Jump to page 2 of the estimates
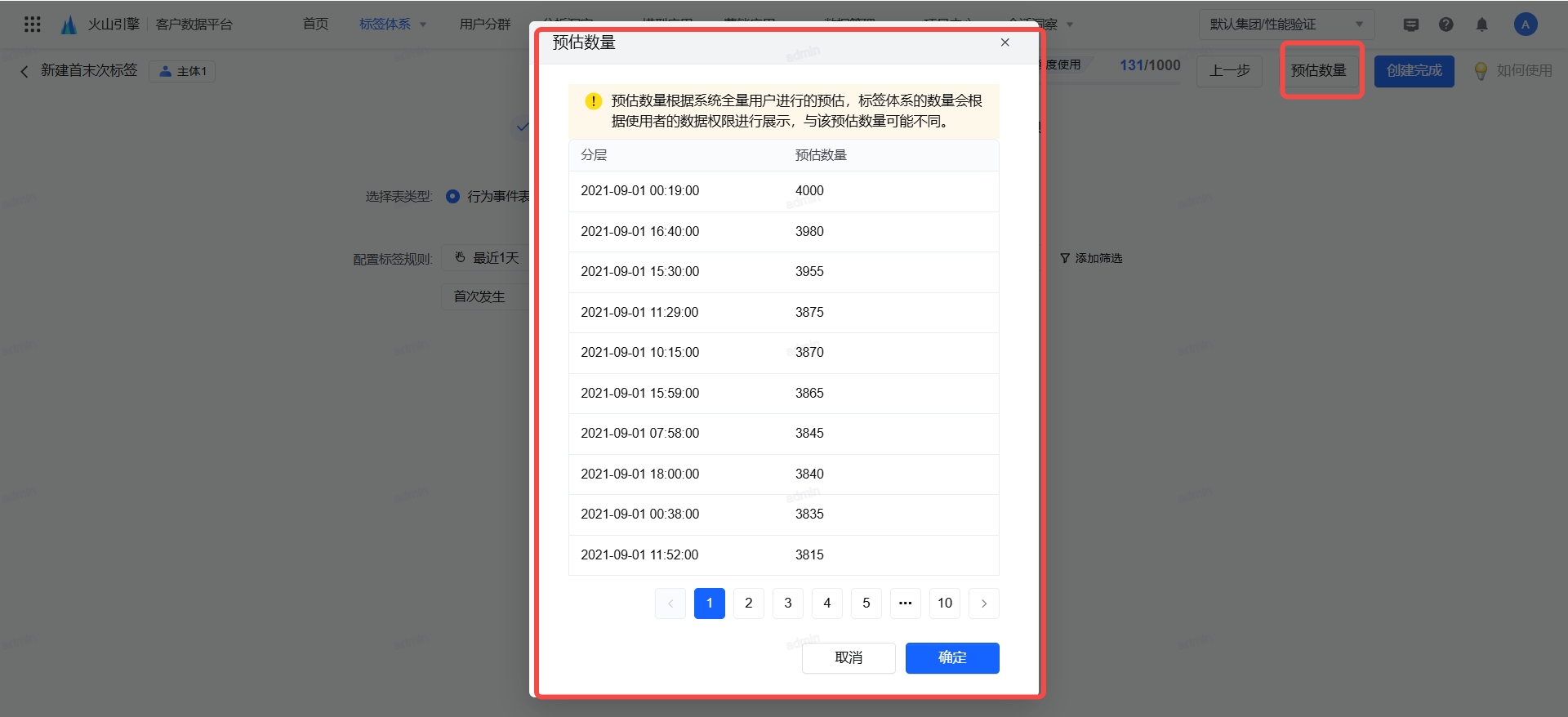The image size is (1568, 717). coord(749,603)
